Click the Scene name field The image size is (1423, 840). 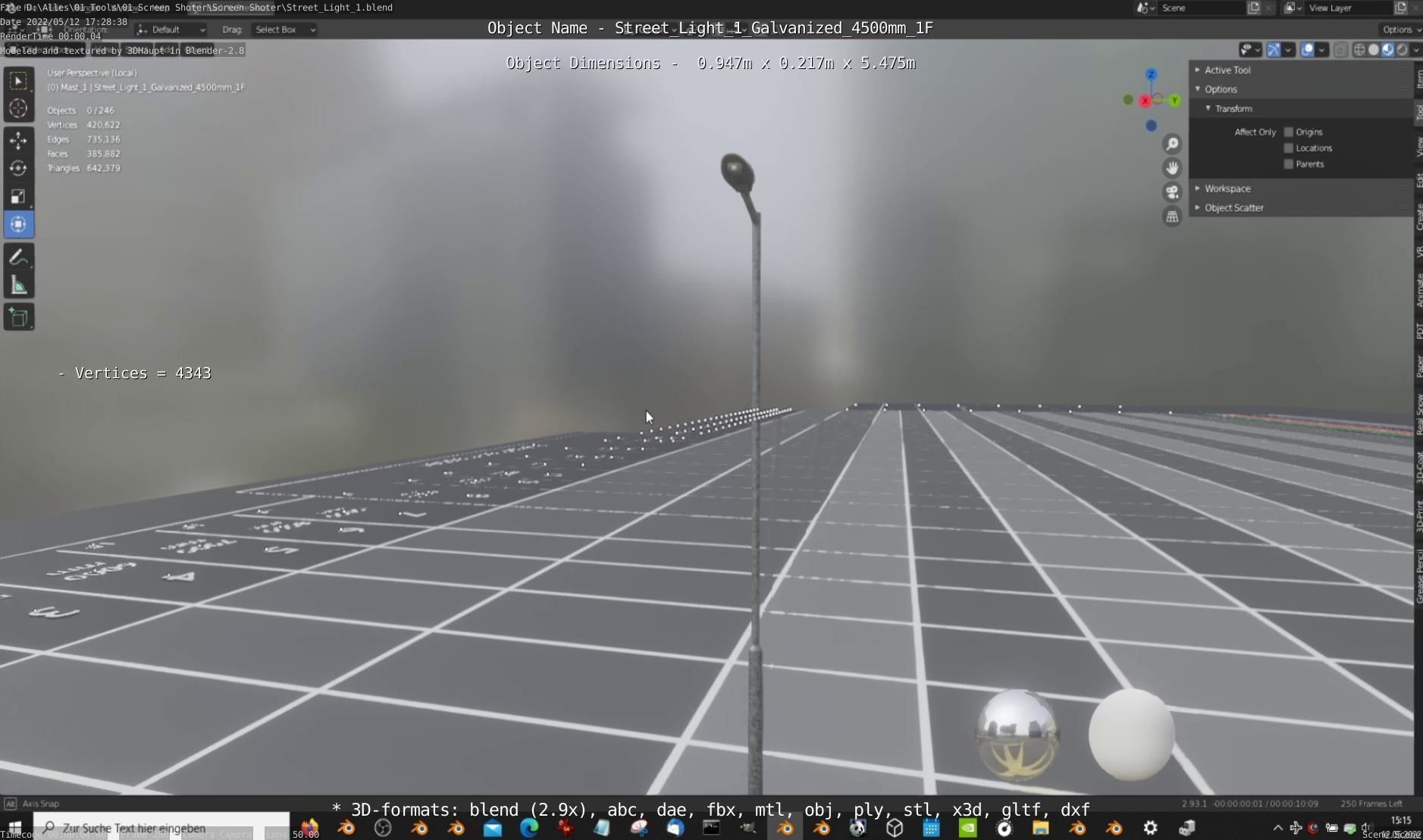(1202, 8)
